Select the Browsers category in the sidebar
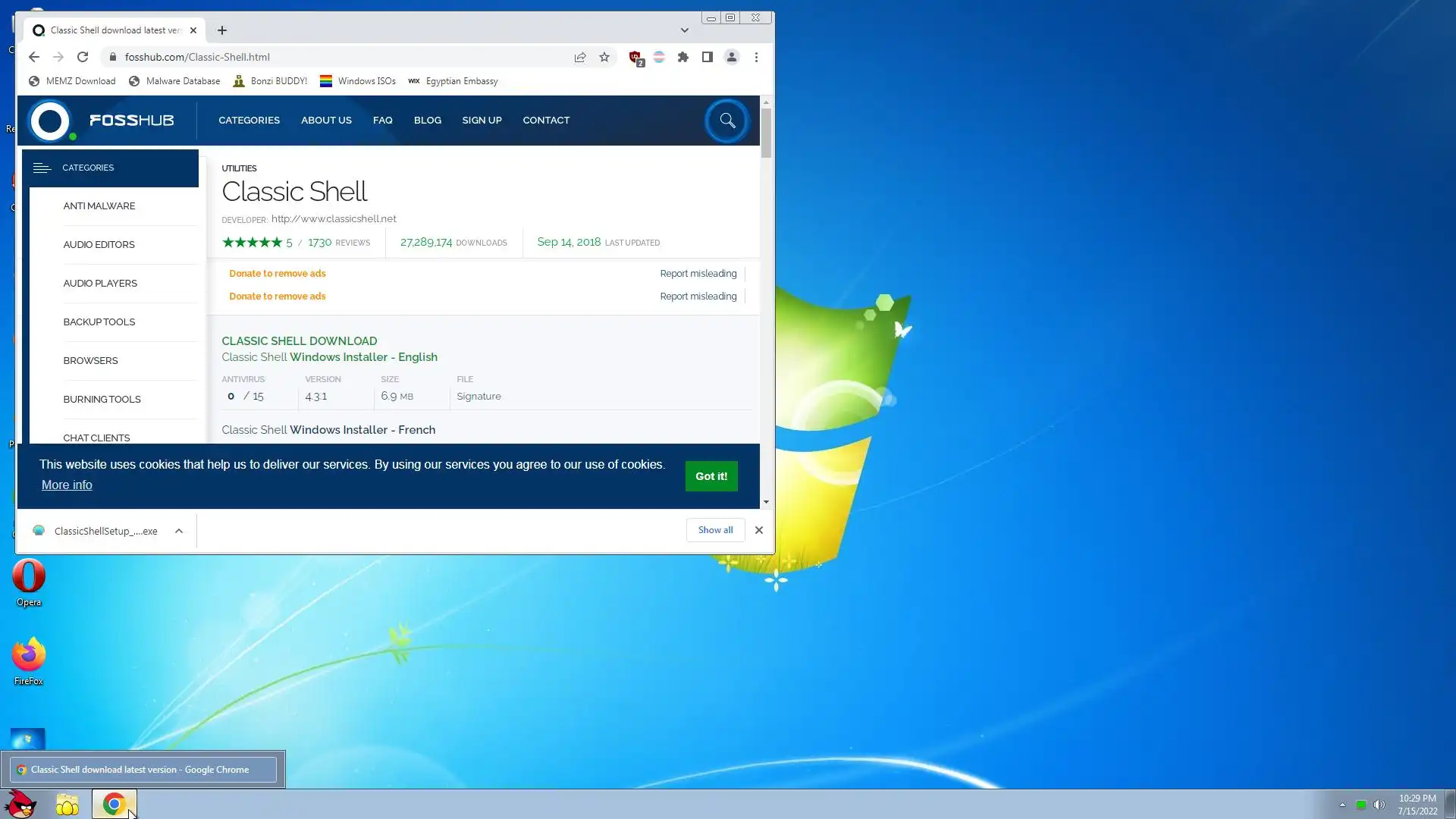Viewport: 1456px width, 819px height. point(90,361)
